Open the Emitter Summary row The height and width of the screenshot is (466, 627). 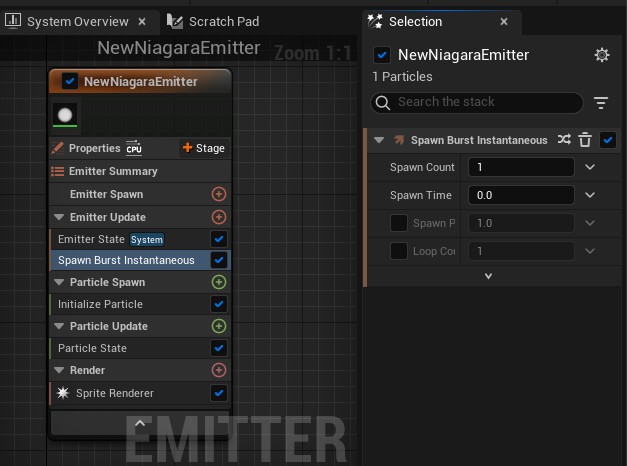click(x=140, y=171)
